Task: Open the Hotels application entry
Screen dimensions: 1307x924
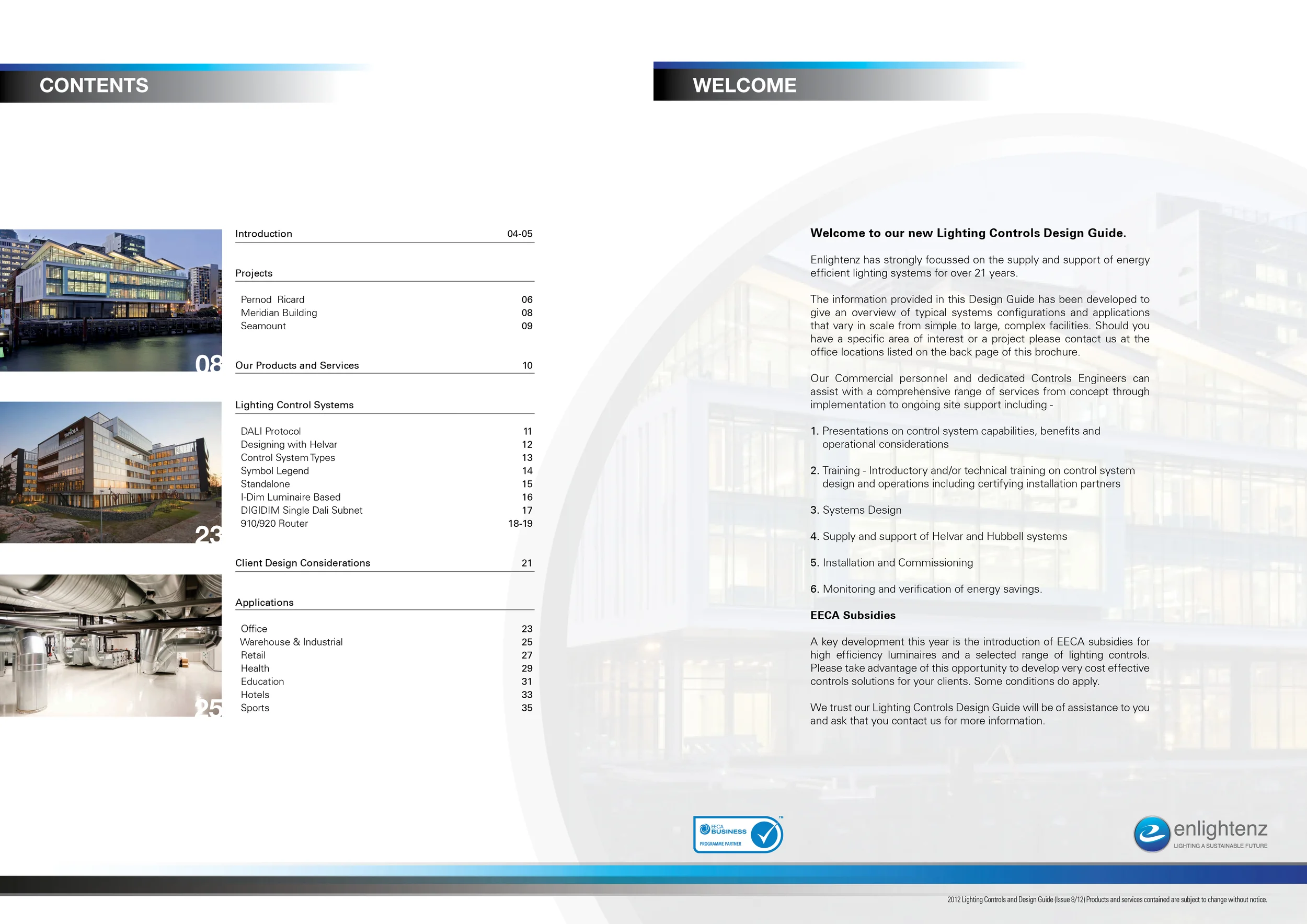Action: tap(255, 695)
